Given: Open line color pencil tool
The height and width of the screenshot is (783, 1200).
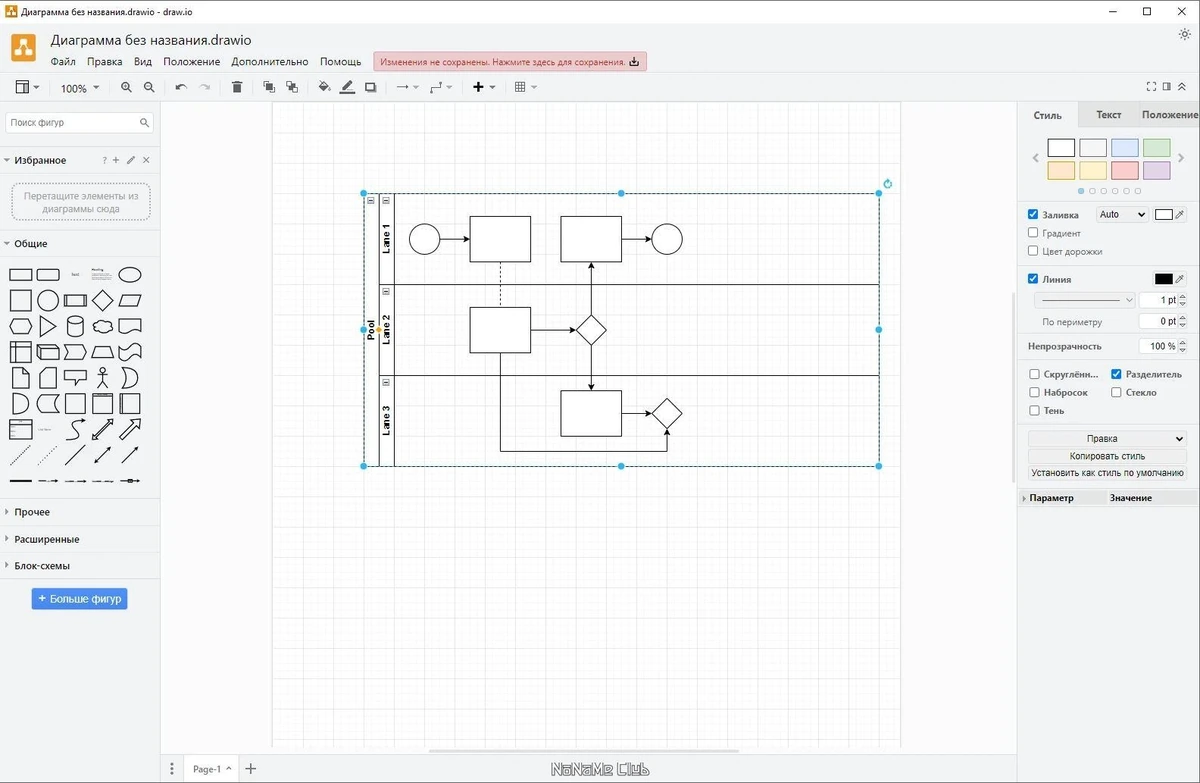Looking at the screenshot, I should [347, 88].
